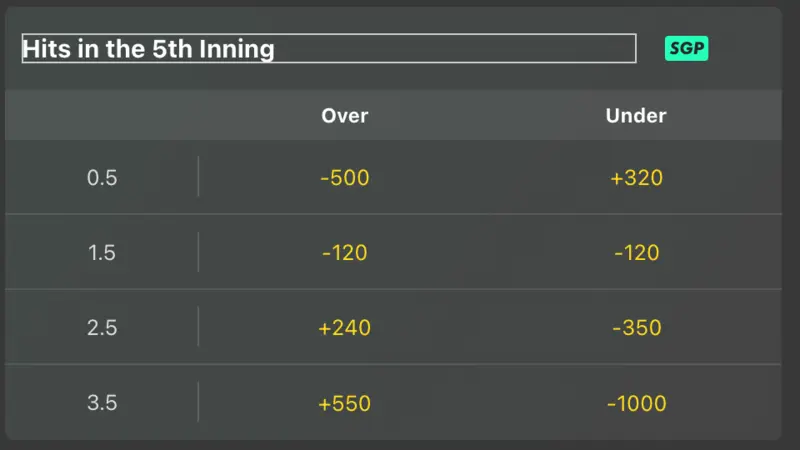This screenshot has height=450, width=800.
Task: Click the 2.5 line label
Action: click(102, 328)
